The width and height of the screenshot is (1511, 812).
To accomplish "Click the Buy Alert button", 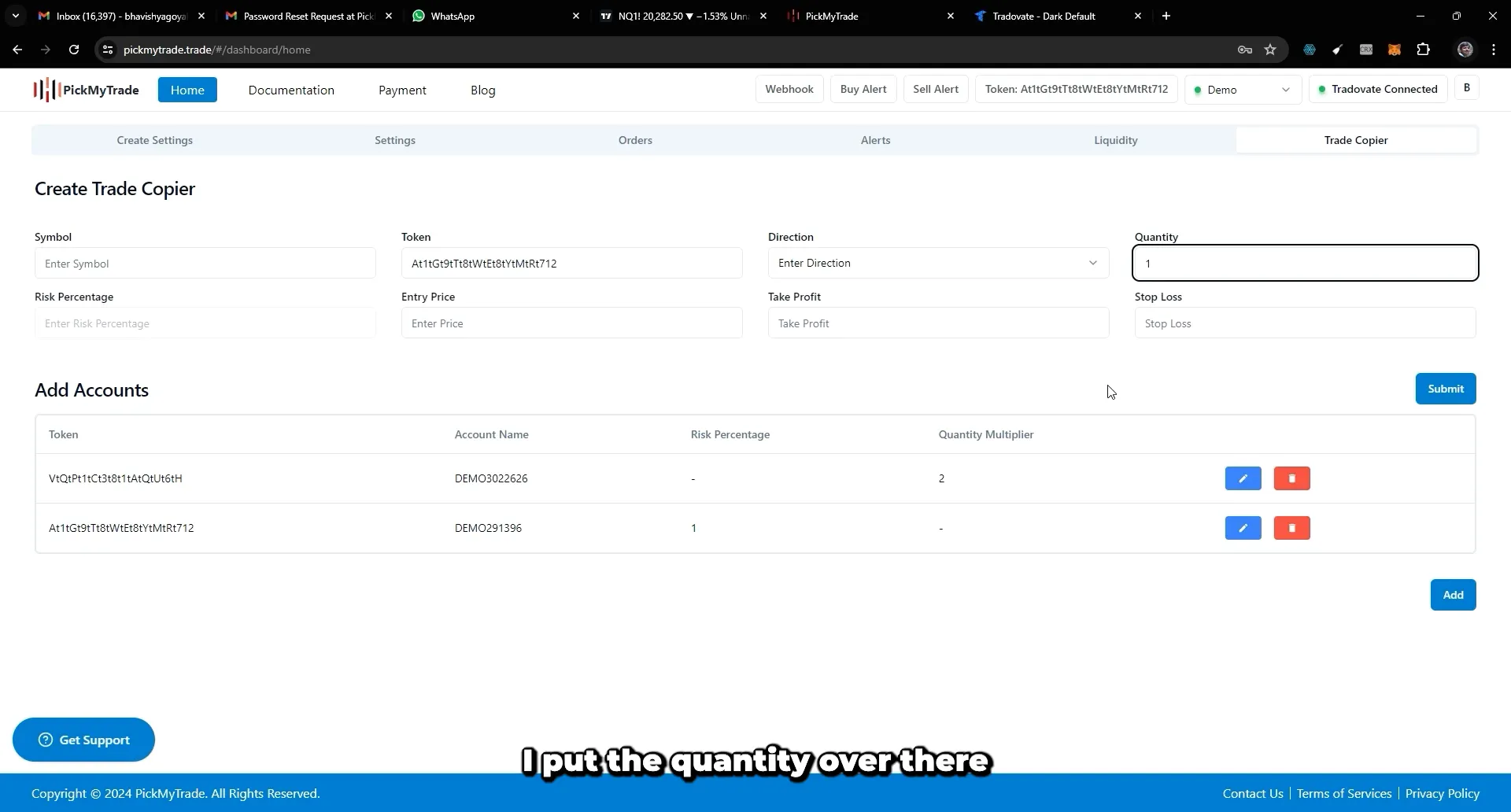I will click(x=863, y=89).
